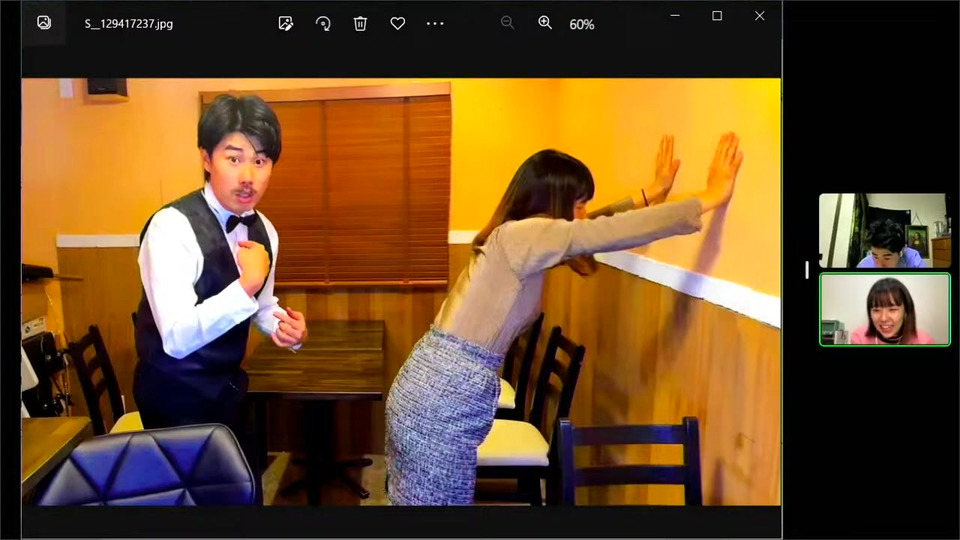
Task: Zoom out using the minus magnifier
Action: pos(507,23)
